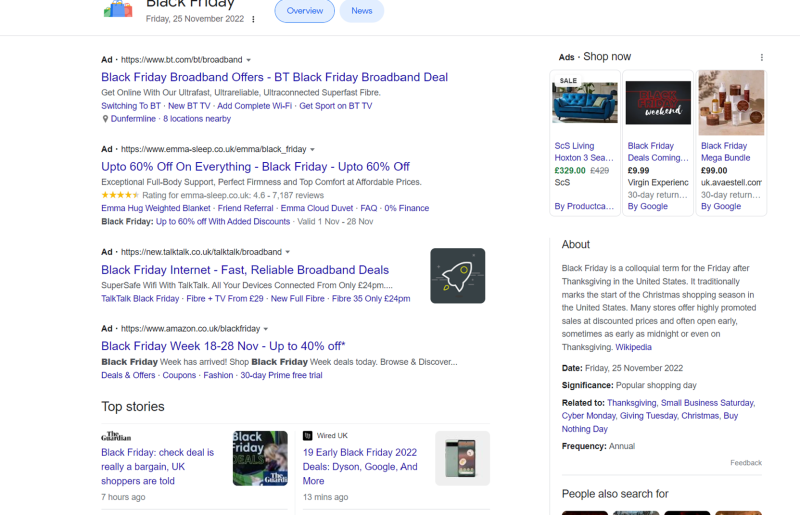800x515 pixels.
Task: Click Amazon Deals & Offers link
Action: 128,375
